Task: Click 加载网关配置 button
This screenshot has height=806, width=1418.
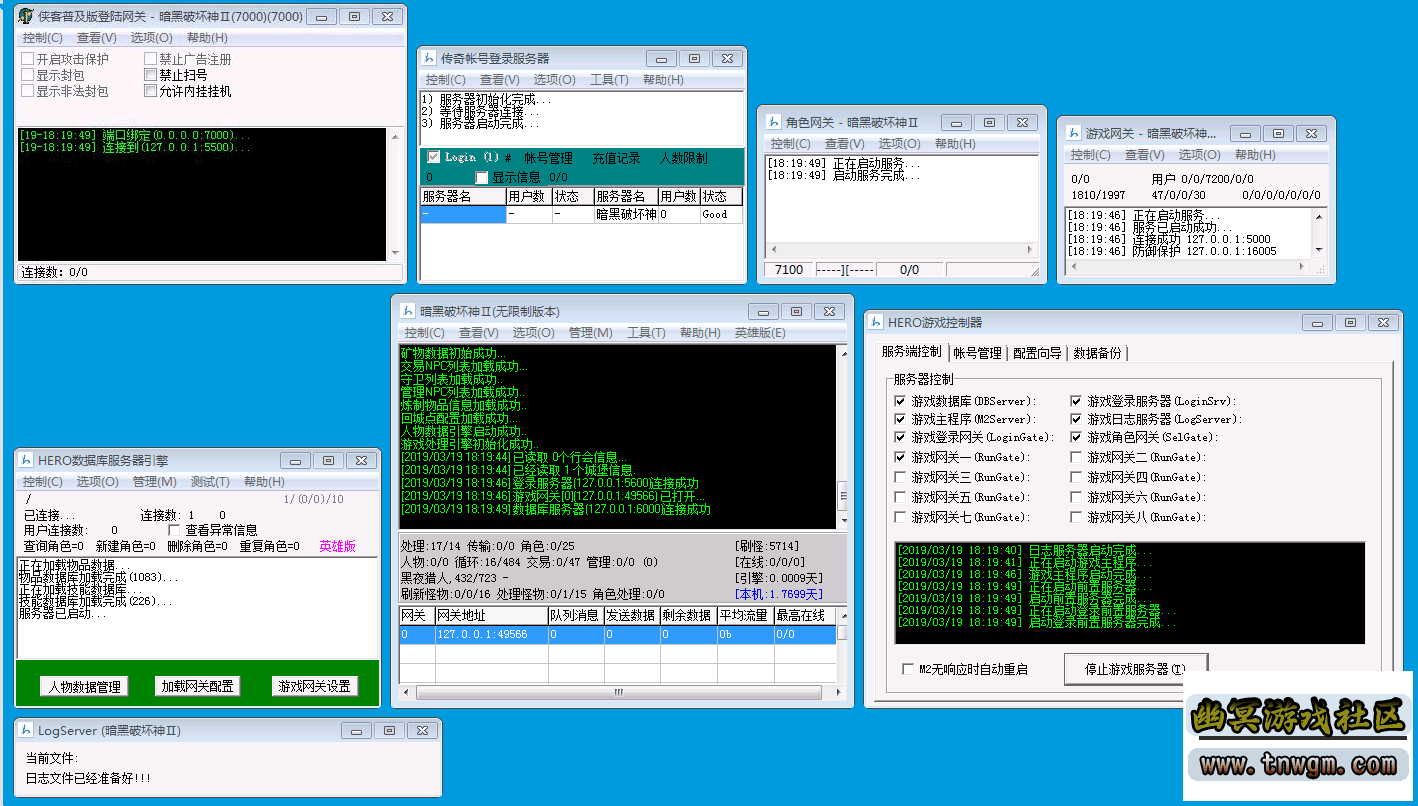Action: (x=198, y=686)
